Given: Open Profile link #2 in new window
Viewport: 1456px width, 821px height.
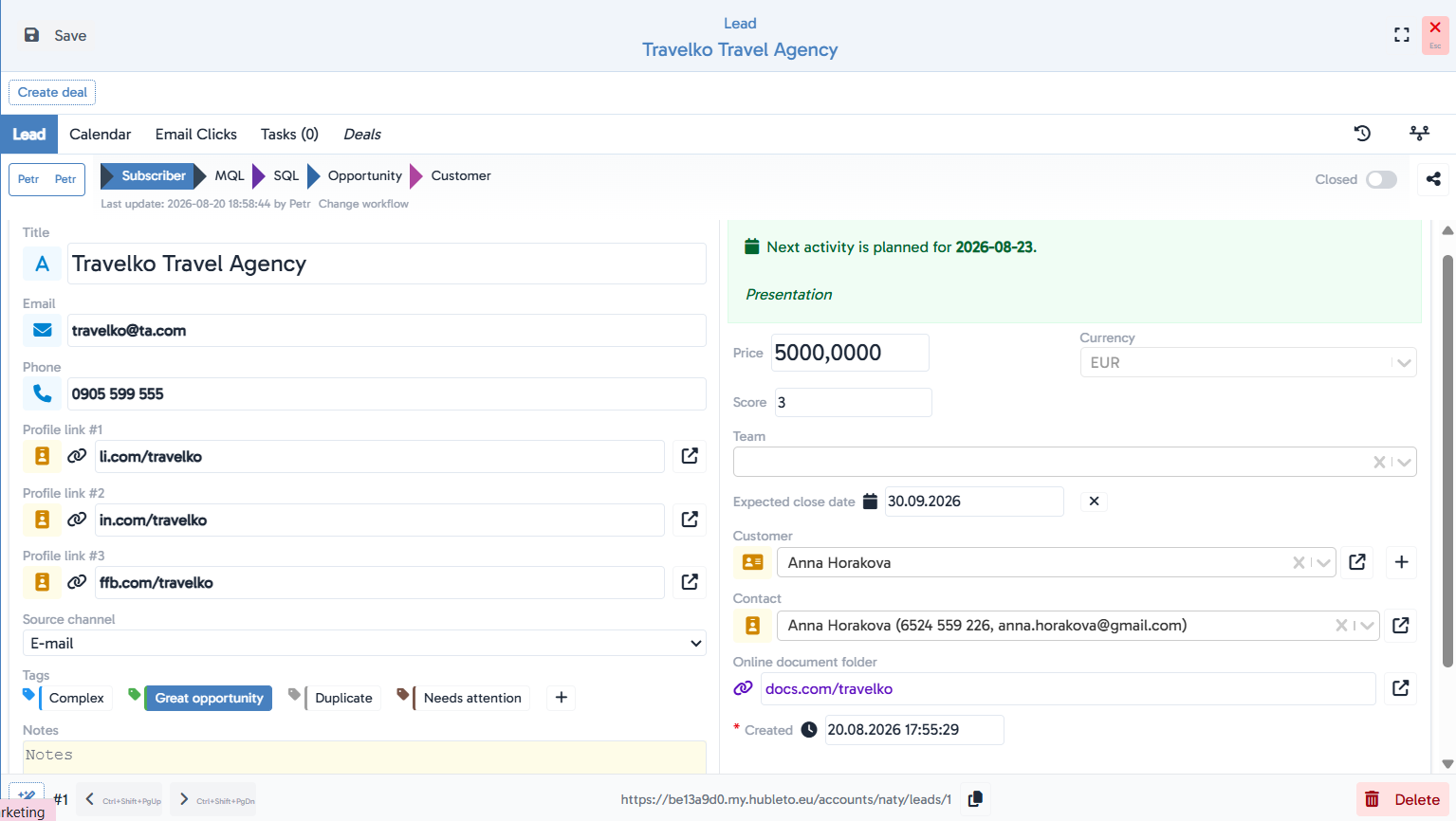Looking at the screenshot, I should [690, 520].
